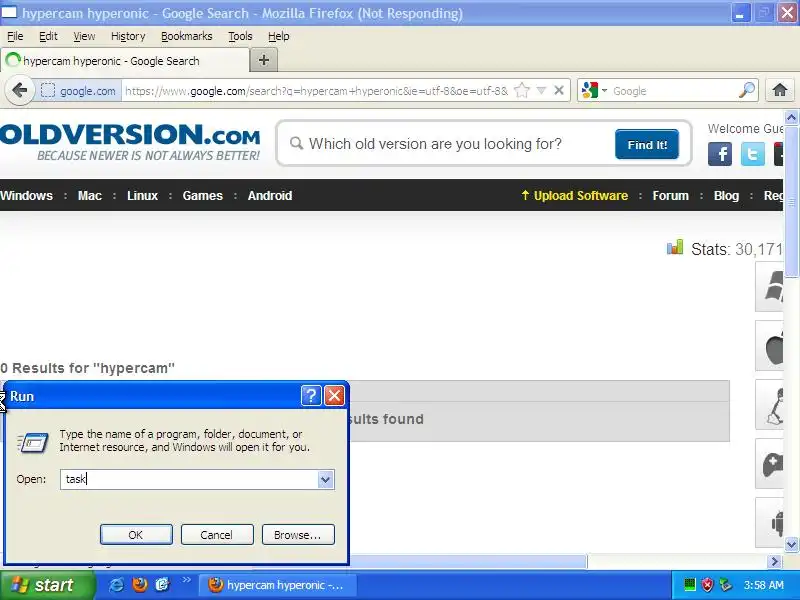Click Cancel in the Run dialog
This screenshot has height=600, width=800.
point(217,535)
